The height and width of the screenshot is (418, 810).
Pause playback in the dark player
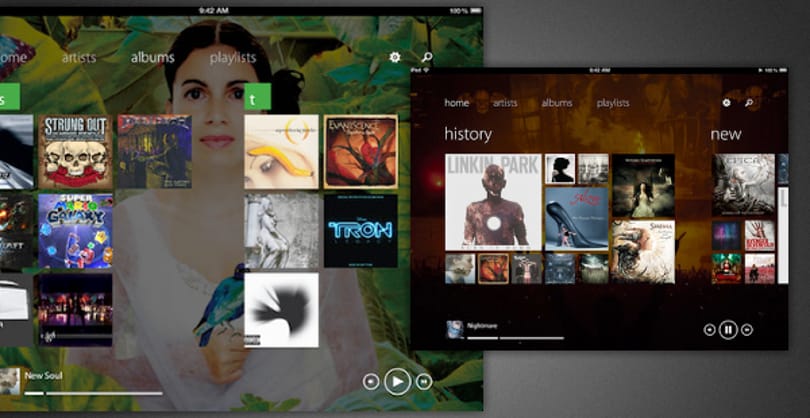(x=728, y=329)
